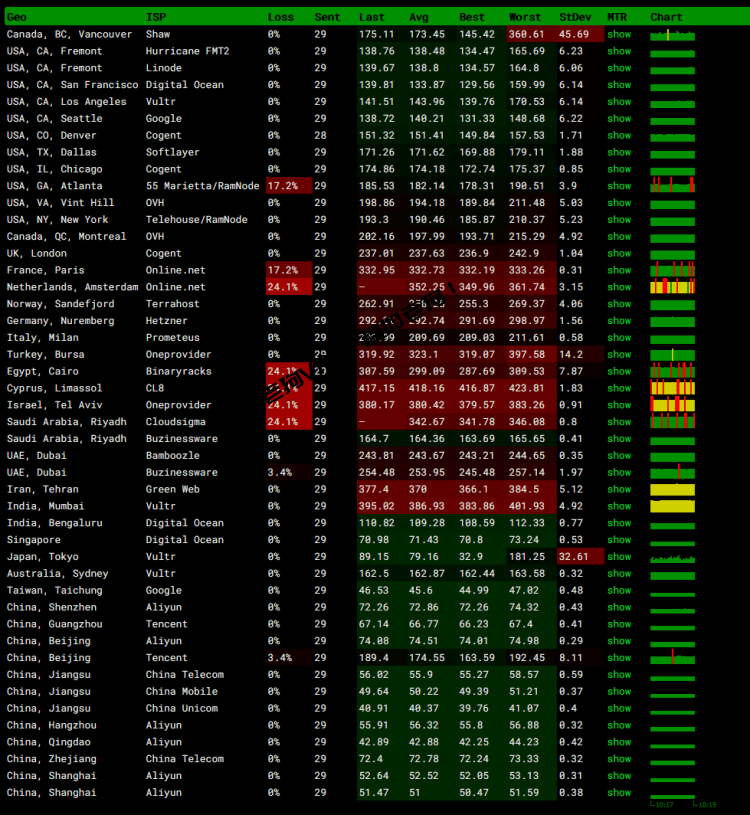Open the MTR show link for Canada, BC, Vancouver
This screenshot has height=815, width=750.
click(619, 34)
